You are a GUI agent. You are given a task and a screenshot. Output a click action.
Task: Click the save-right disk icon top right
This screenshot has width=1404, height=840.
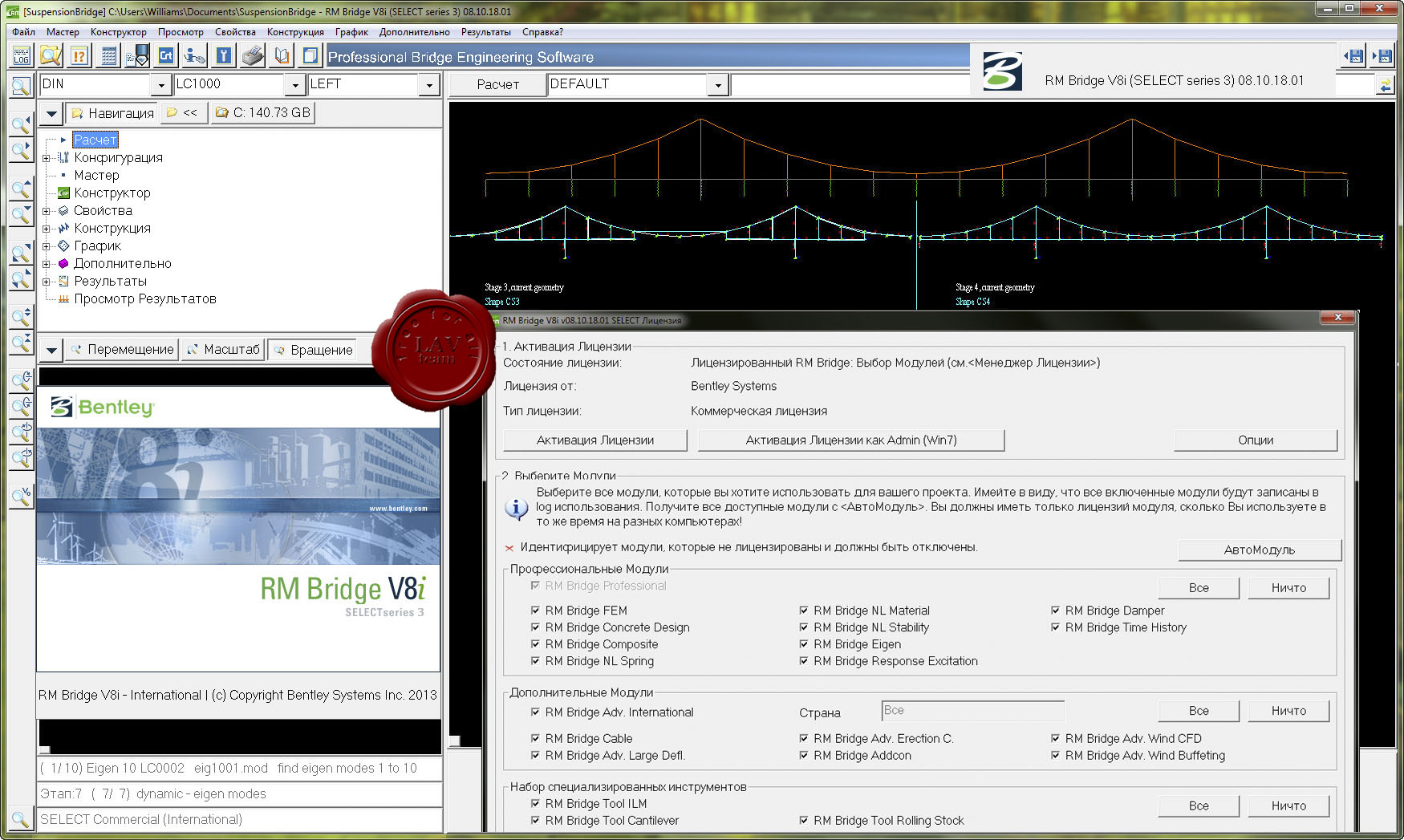[x=1382, y=55]
